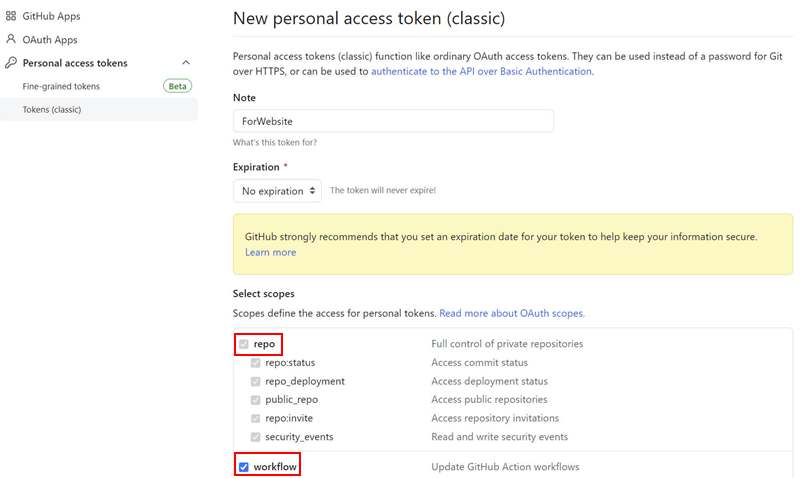Click the Beta badge beside Fine-grained tokens
Viewport: 800px width, 478px height.
tap(178, 86)
